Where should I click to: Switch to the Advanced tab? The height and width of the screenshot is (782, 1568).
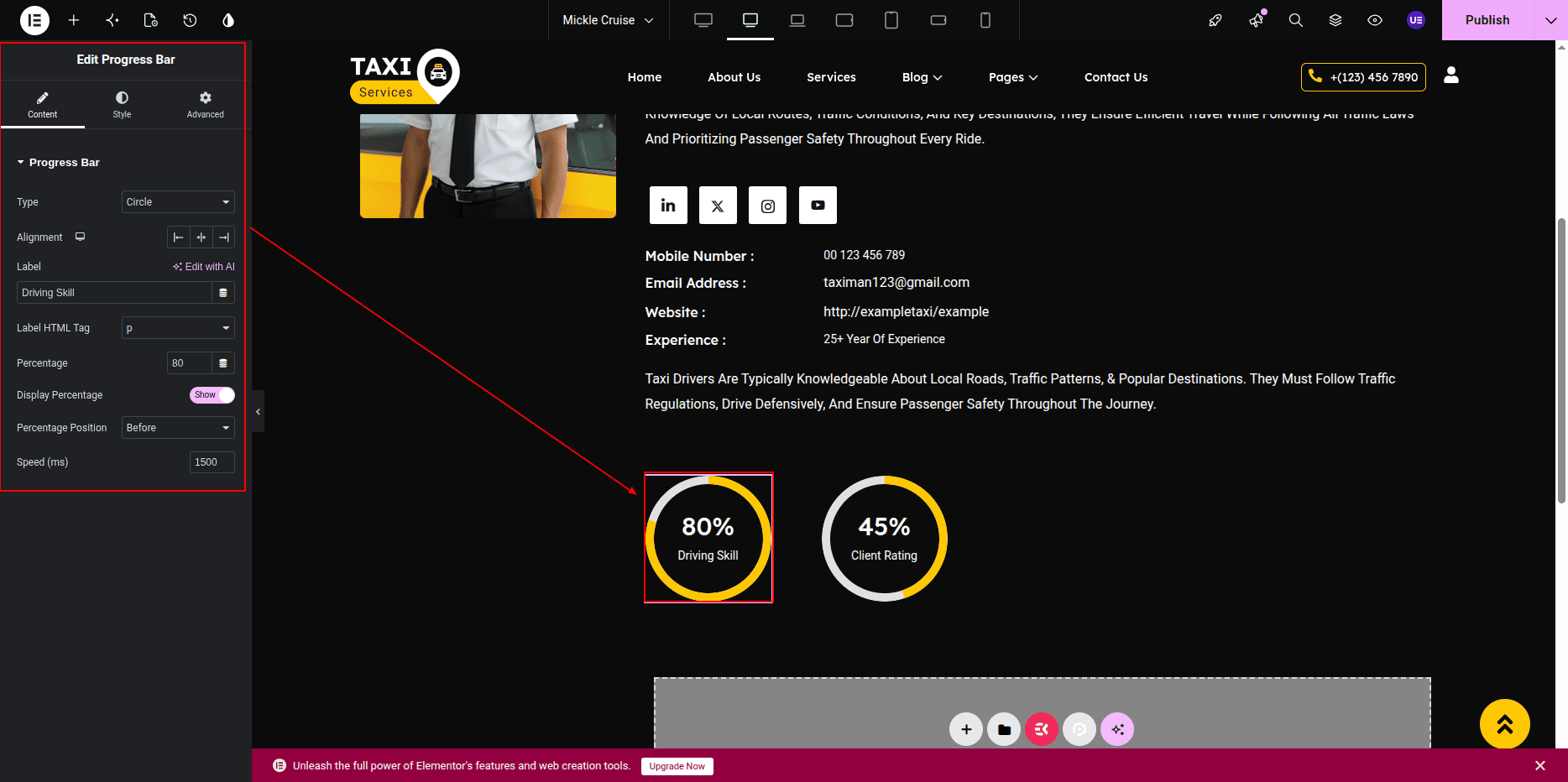point(206,105)
